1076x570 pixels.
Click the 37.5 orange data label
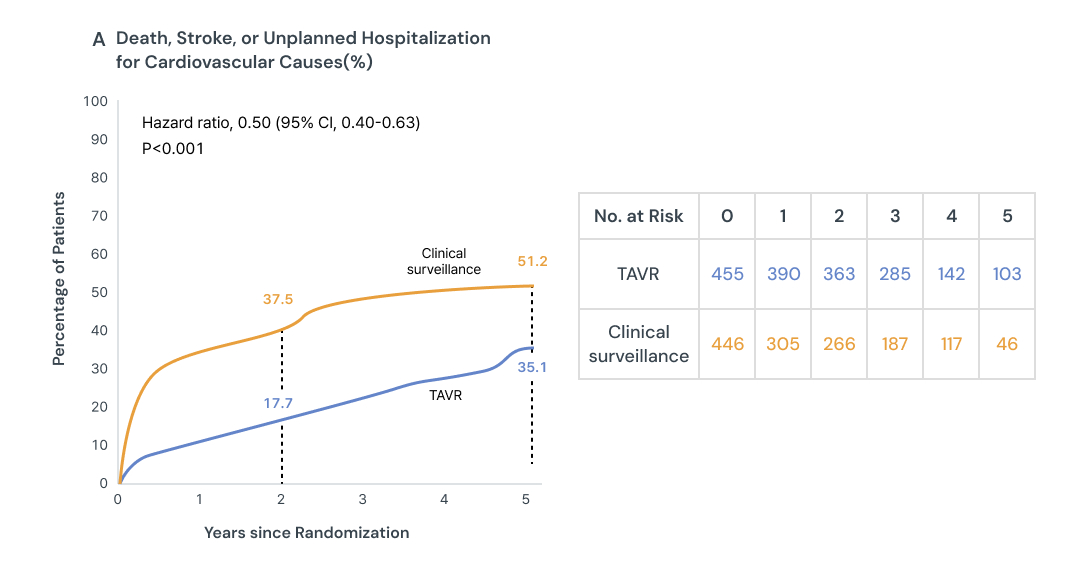point(279,297)
